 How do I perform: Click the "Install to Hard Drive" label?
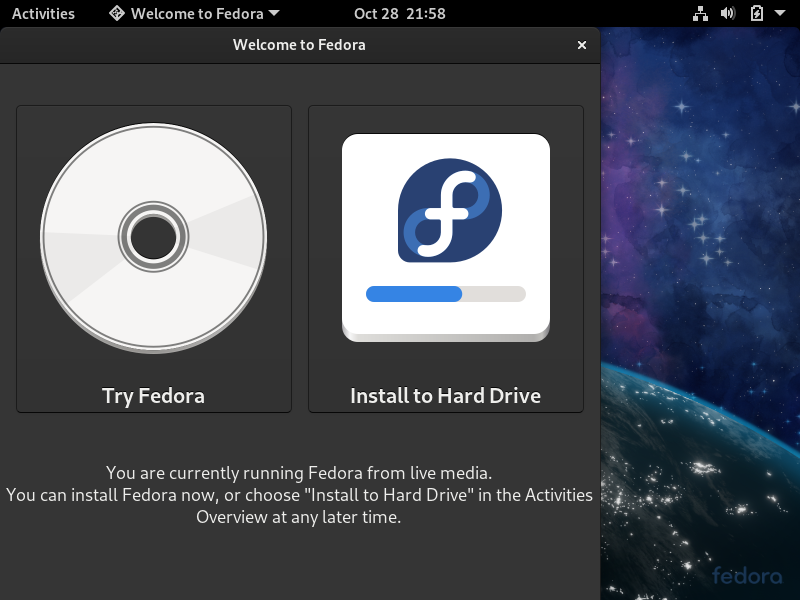point(445,396)
